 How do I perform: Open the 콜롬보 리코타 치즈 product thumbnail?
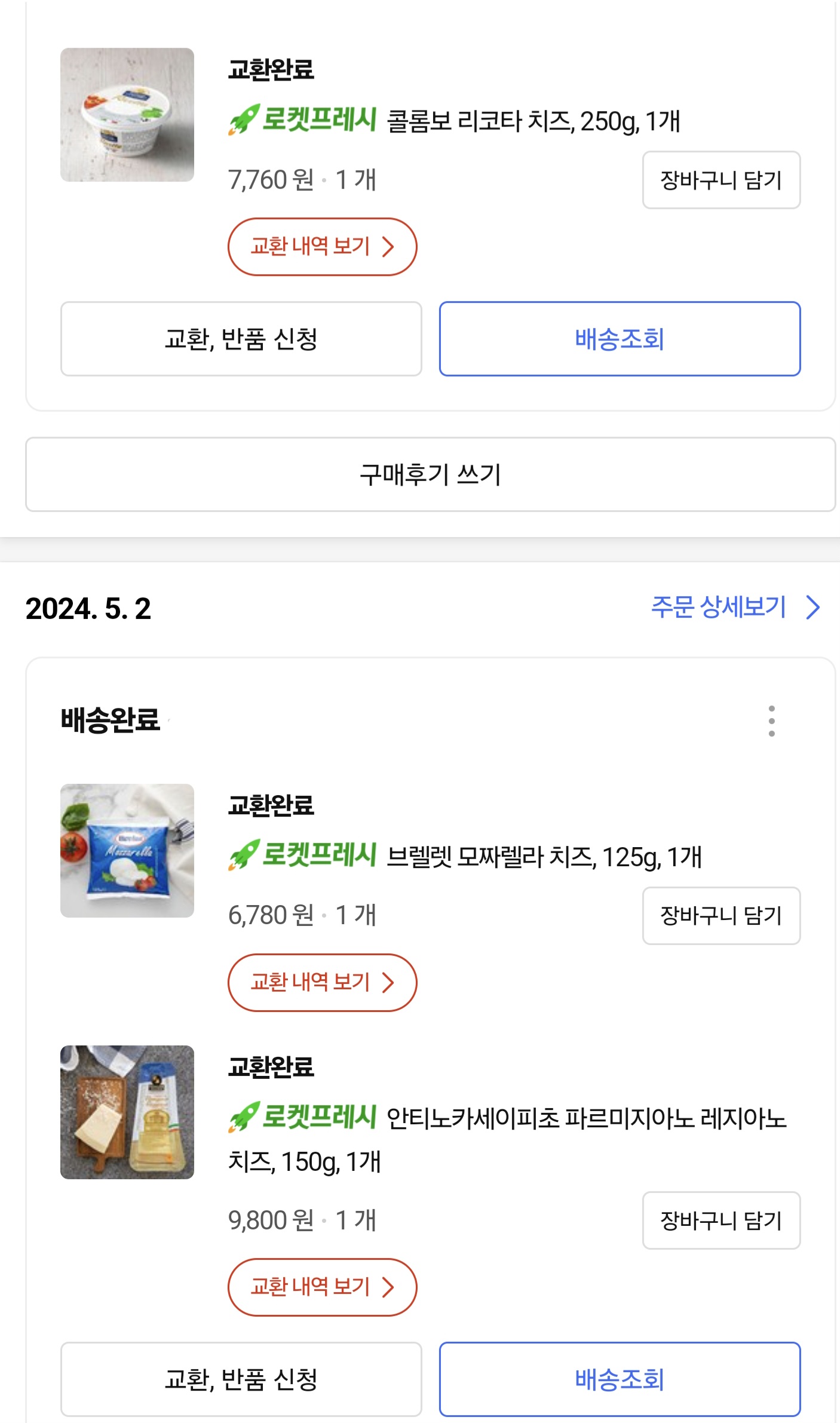click(127, 115)
